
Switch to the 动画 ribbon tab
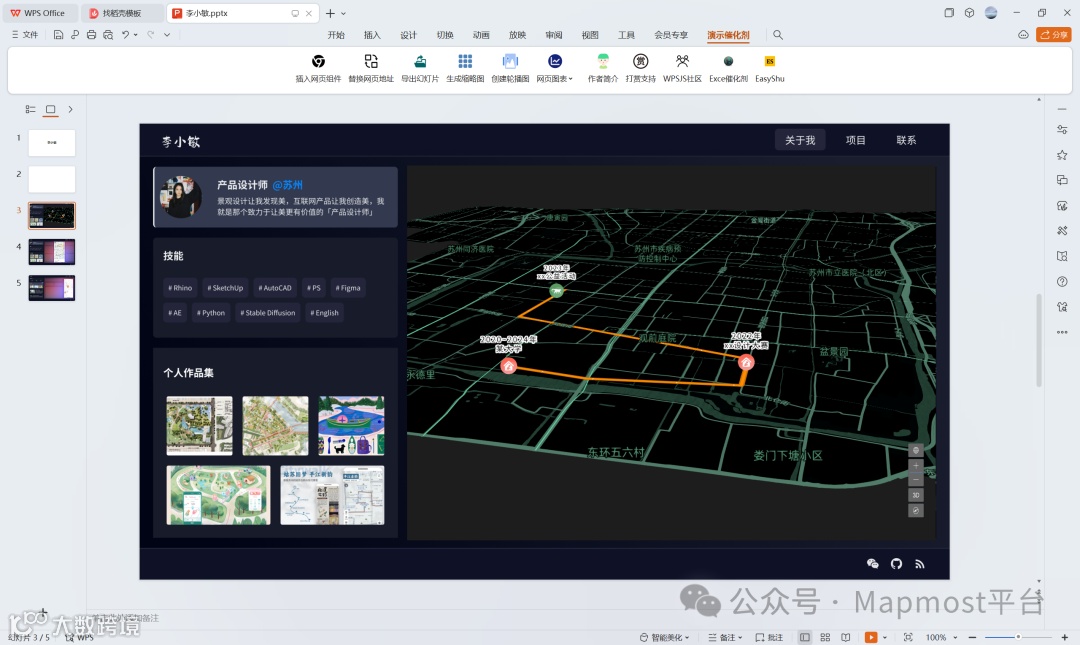[481, 35]
